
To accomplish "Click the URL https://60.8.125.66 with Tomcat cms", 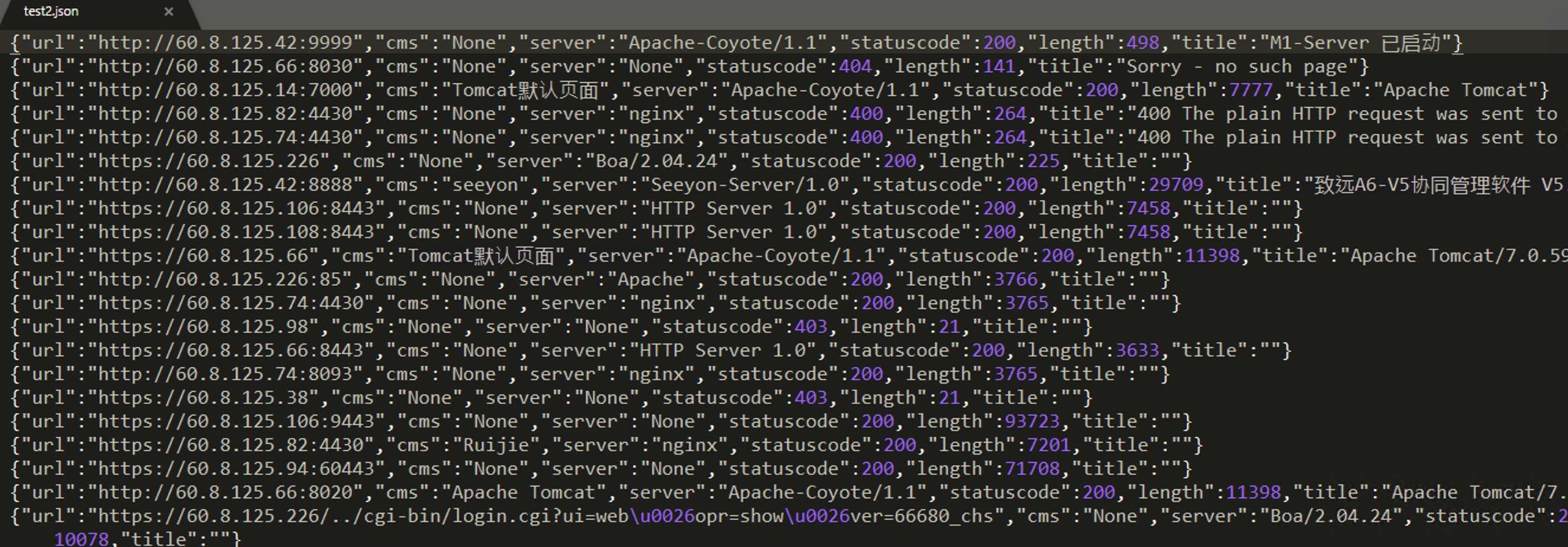I will coord(204,256).
